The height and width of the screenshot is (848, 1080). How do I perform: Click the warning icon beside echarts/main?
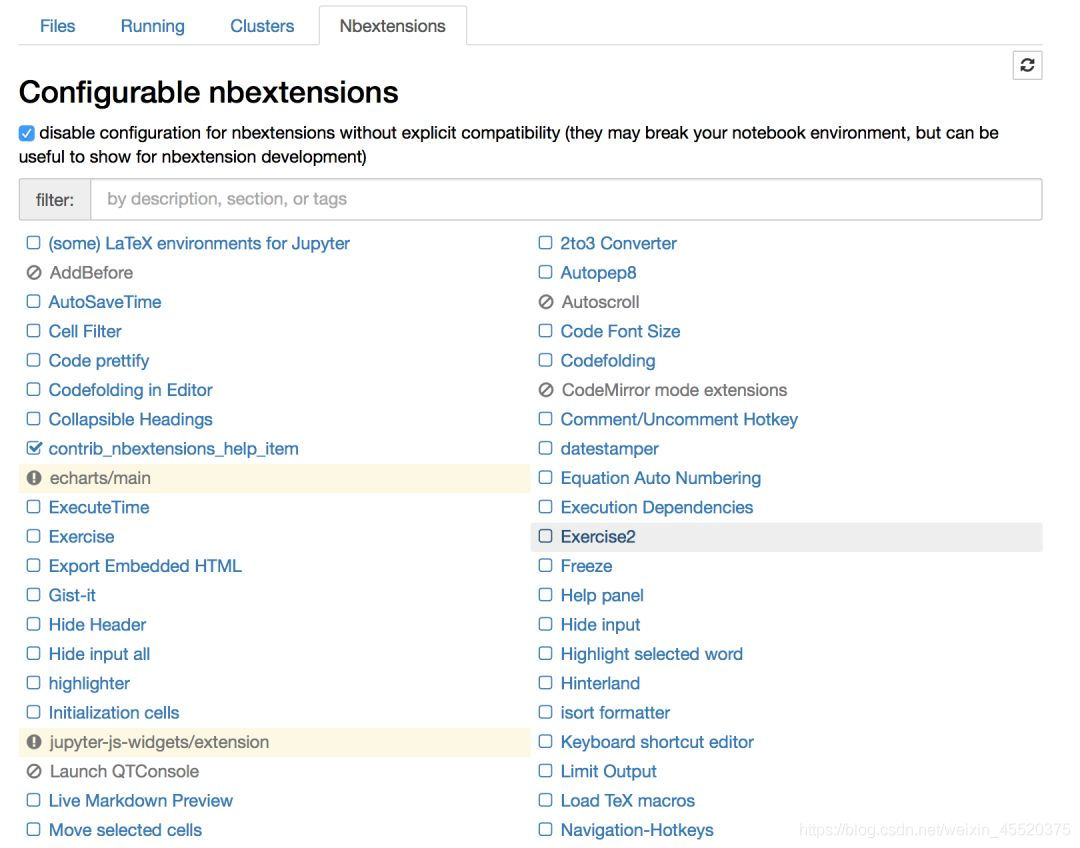tap(34, 478)
